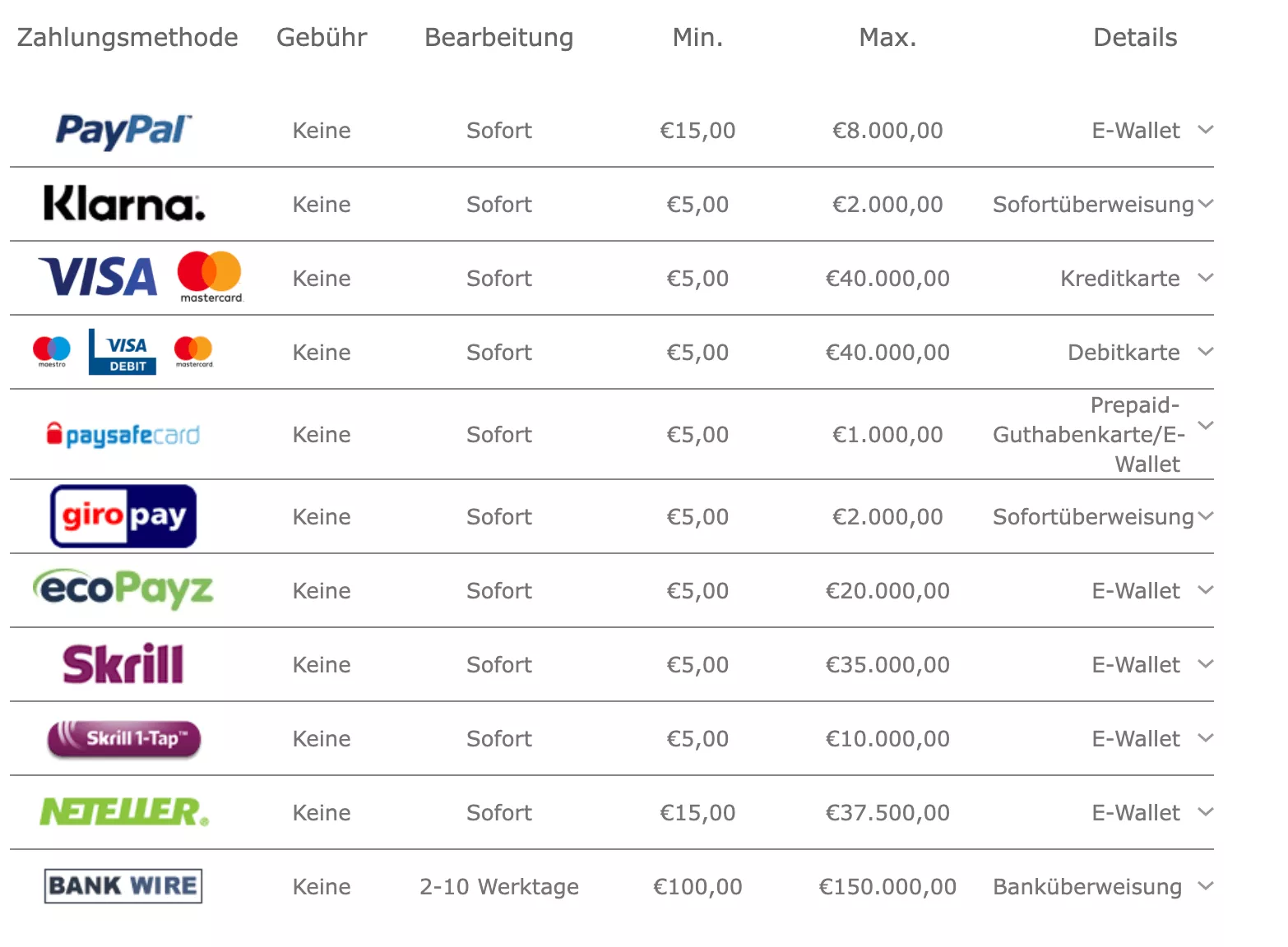Click Klarna's Sofortüberweisung details text

[1093, 204]
